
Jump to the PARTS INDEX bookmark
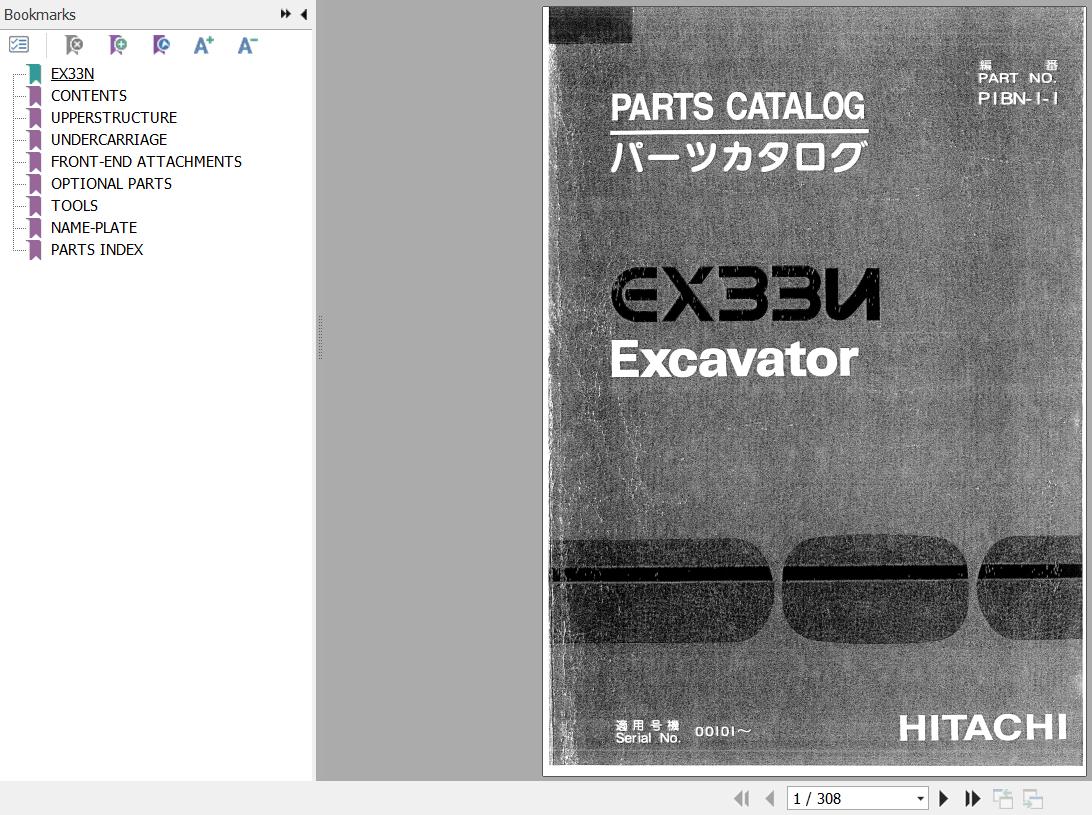click(x=97, y=249)
